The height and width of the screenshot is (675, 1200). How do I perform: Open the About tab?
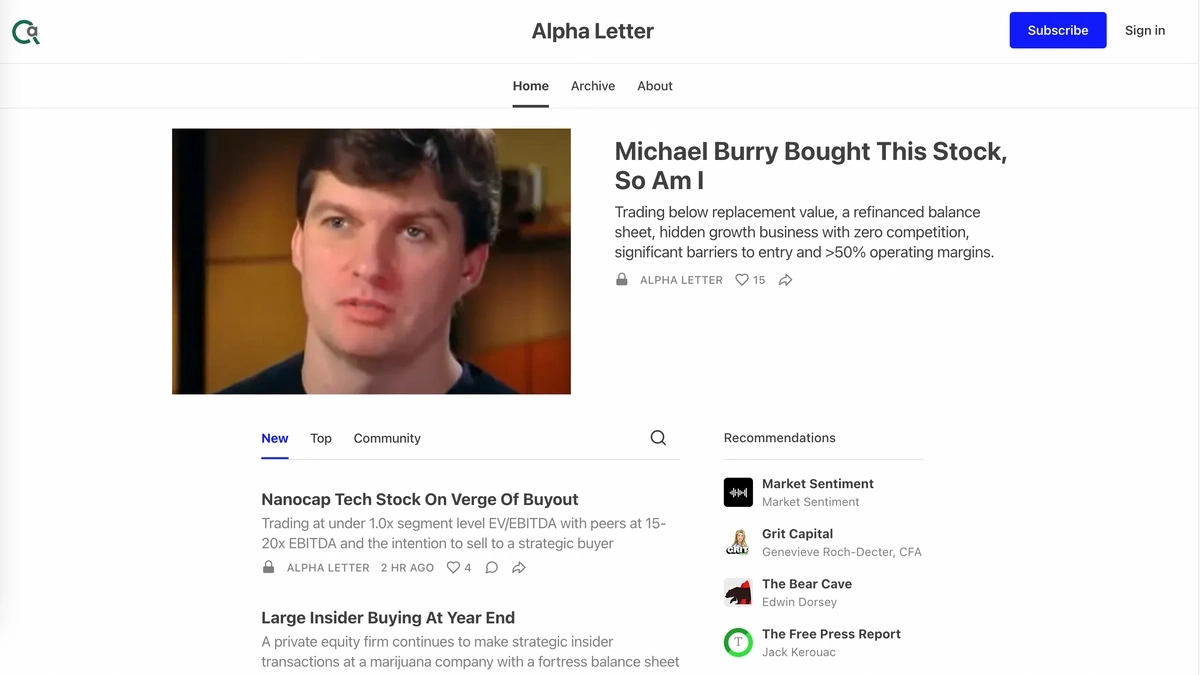tap(655, 86)
